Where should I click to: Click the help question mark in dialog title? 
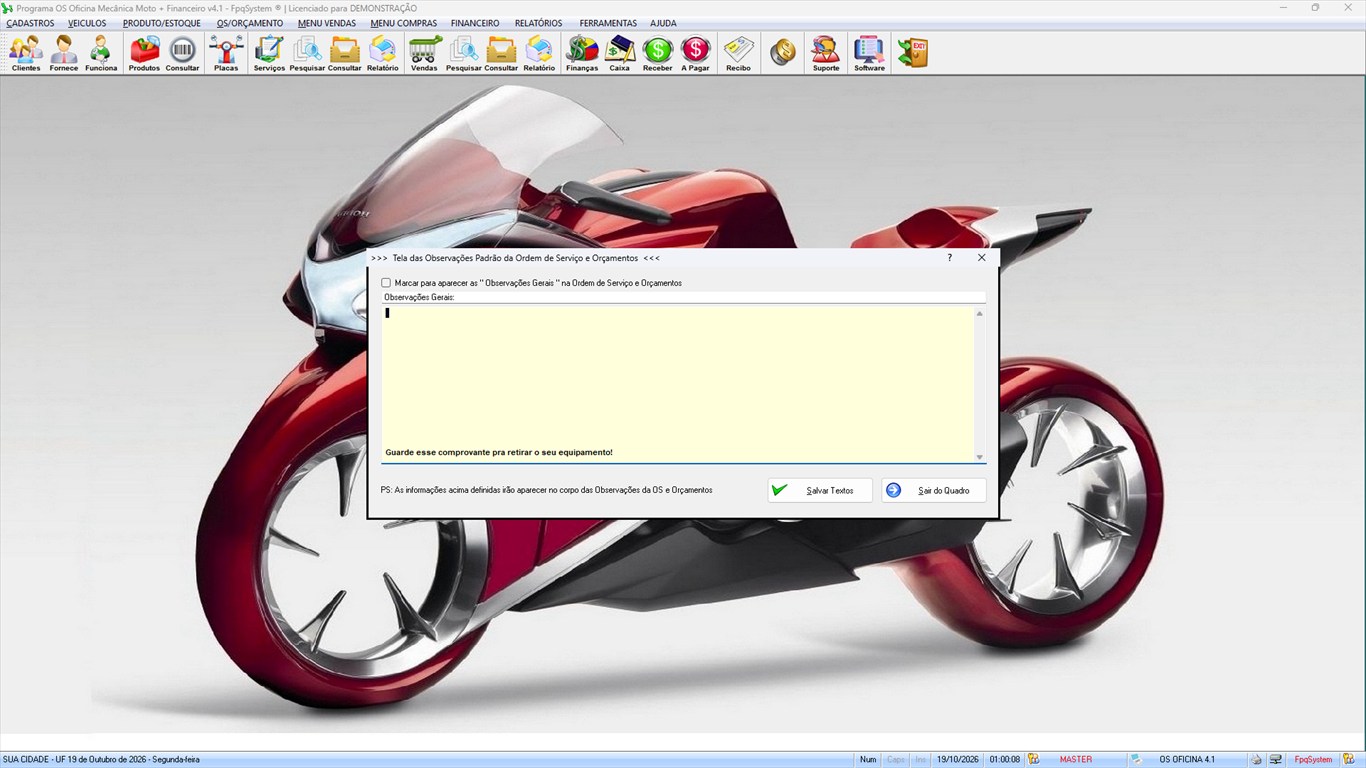[x=950, y=258]
